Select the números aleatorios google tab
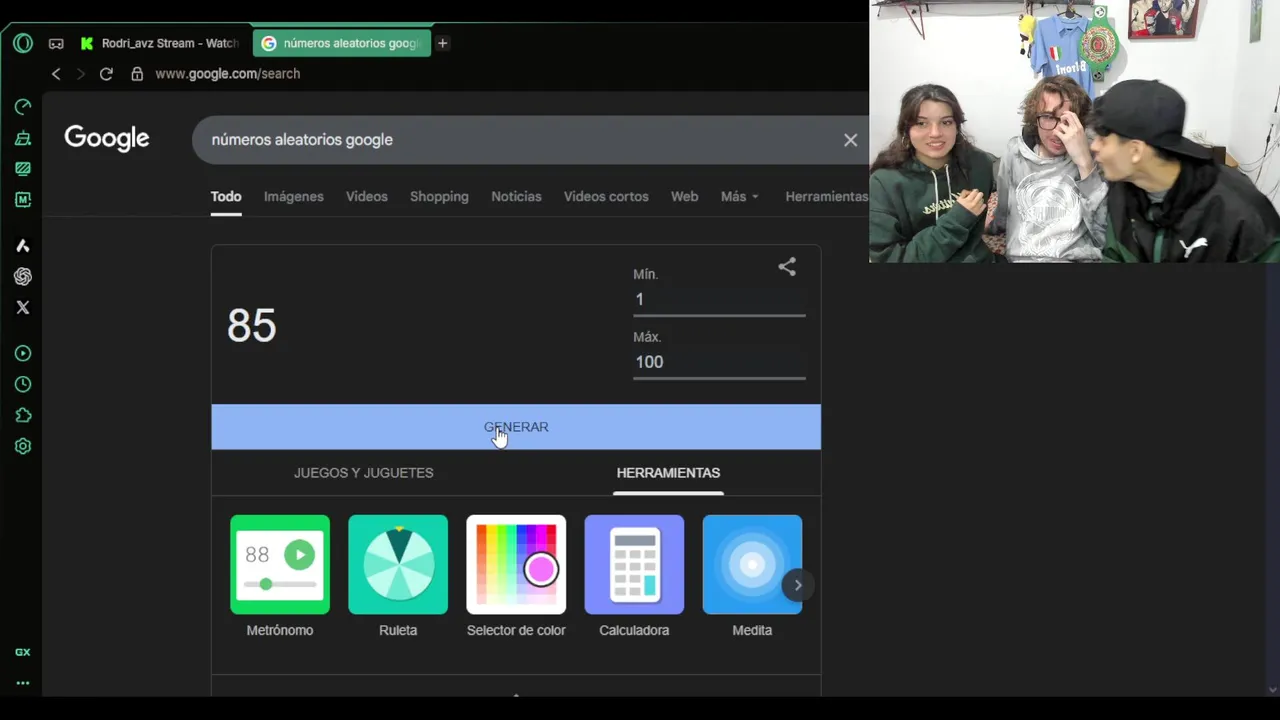 (342, 44)
